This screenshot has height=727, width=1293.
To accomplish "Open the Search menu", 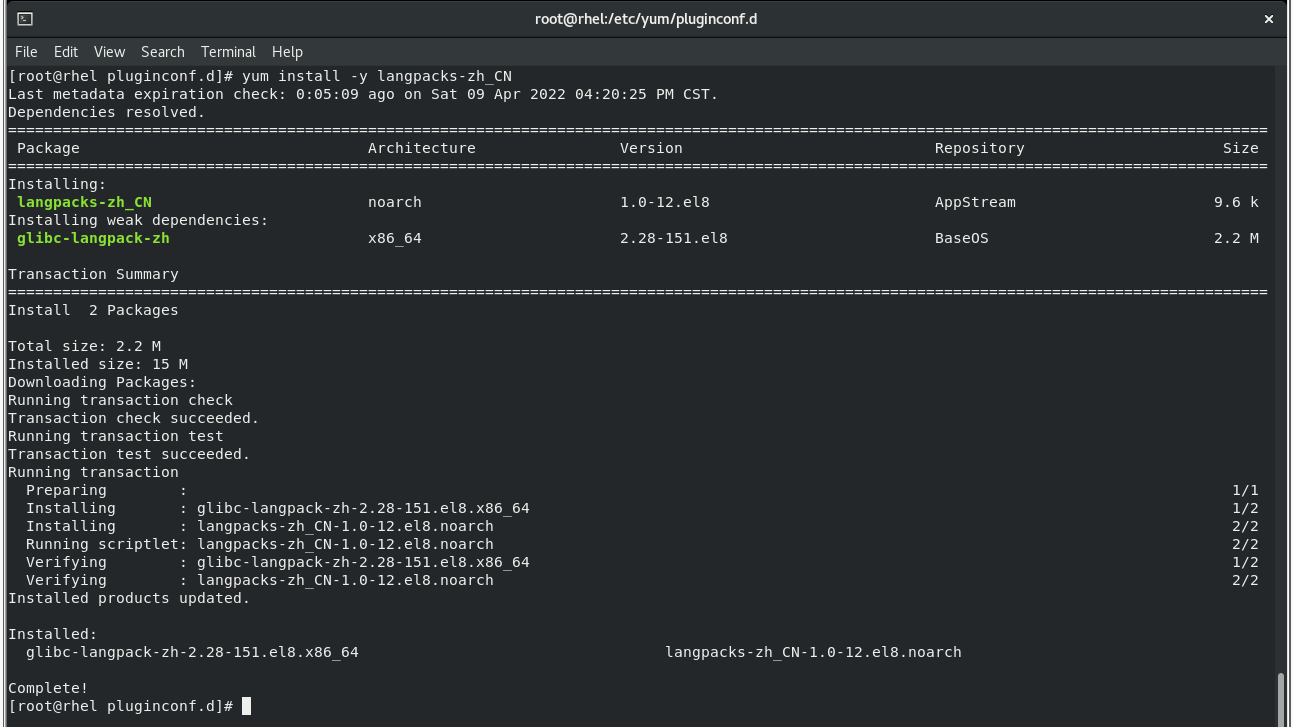I will (162, 51).
